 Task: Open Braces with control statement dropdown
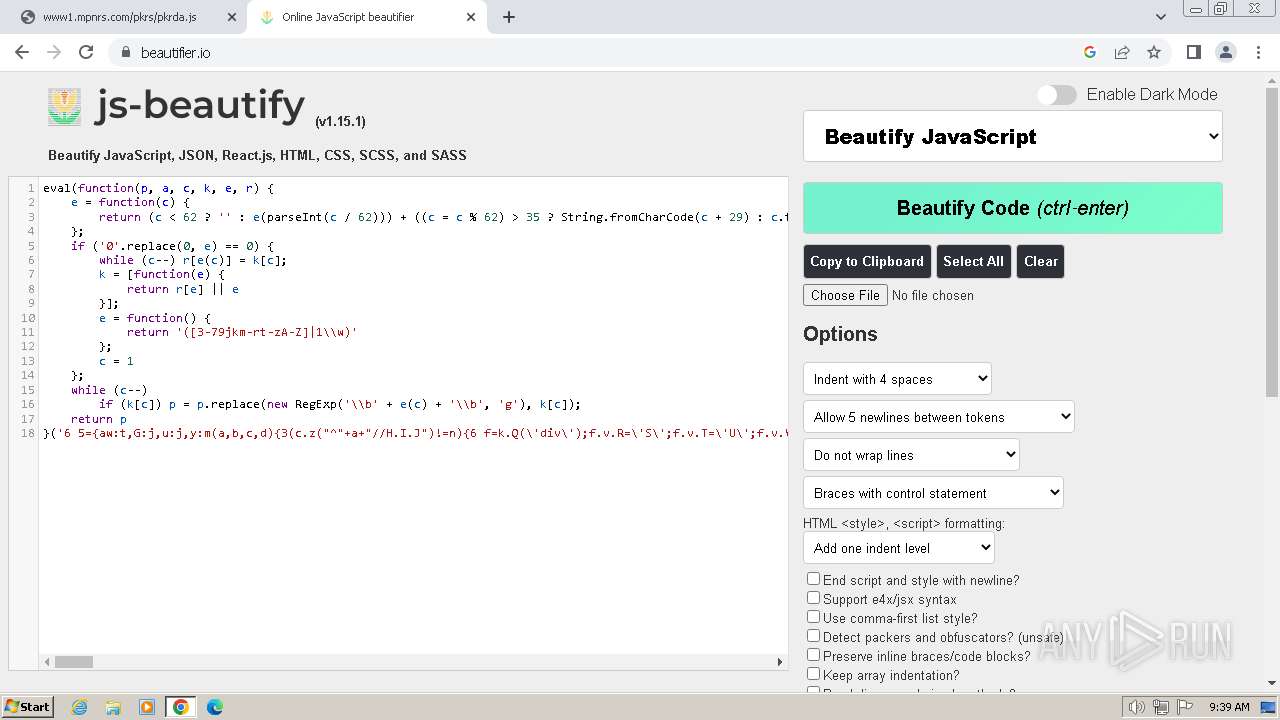coord(933,493)
